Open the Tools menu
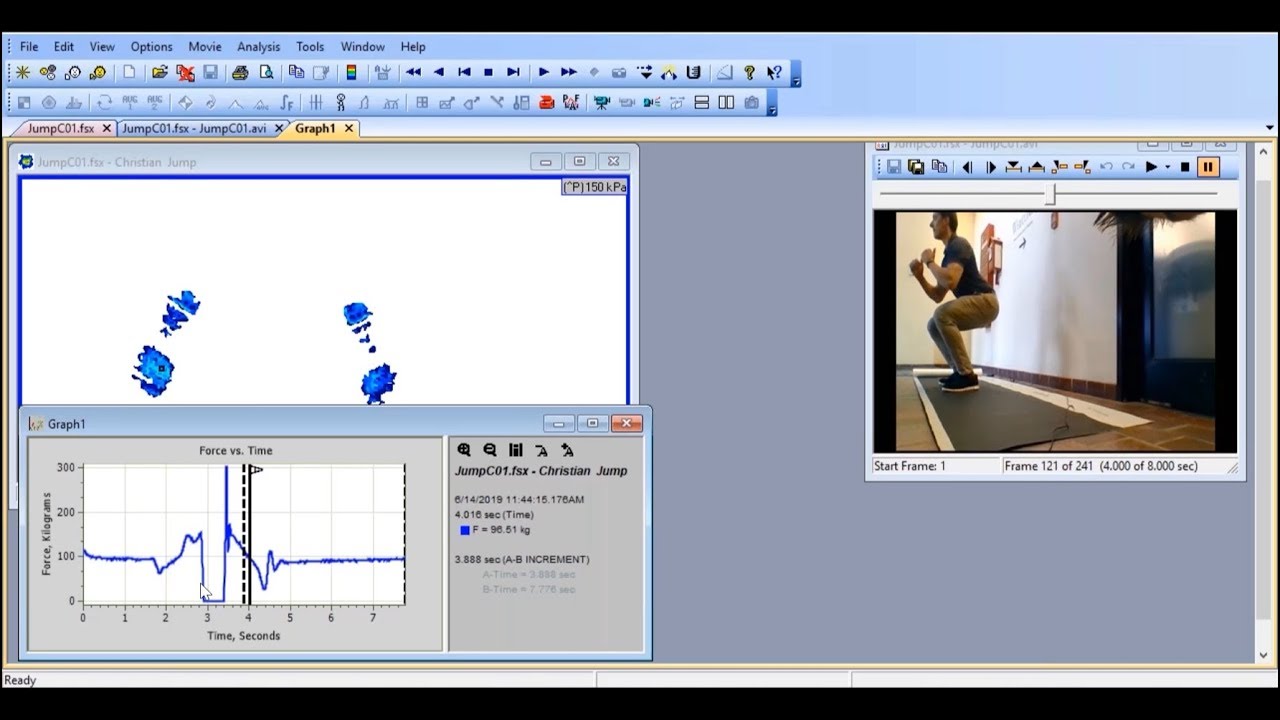The image size is (1280, 720). click(x=310, y=46)
